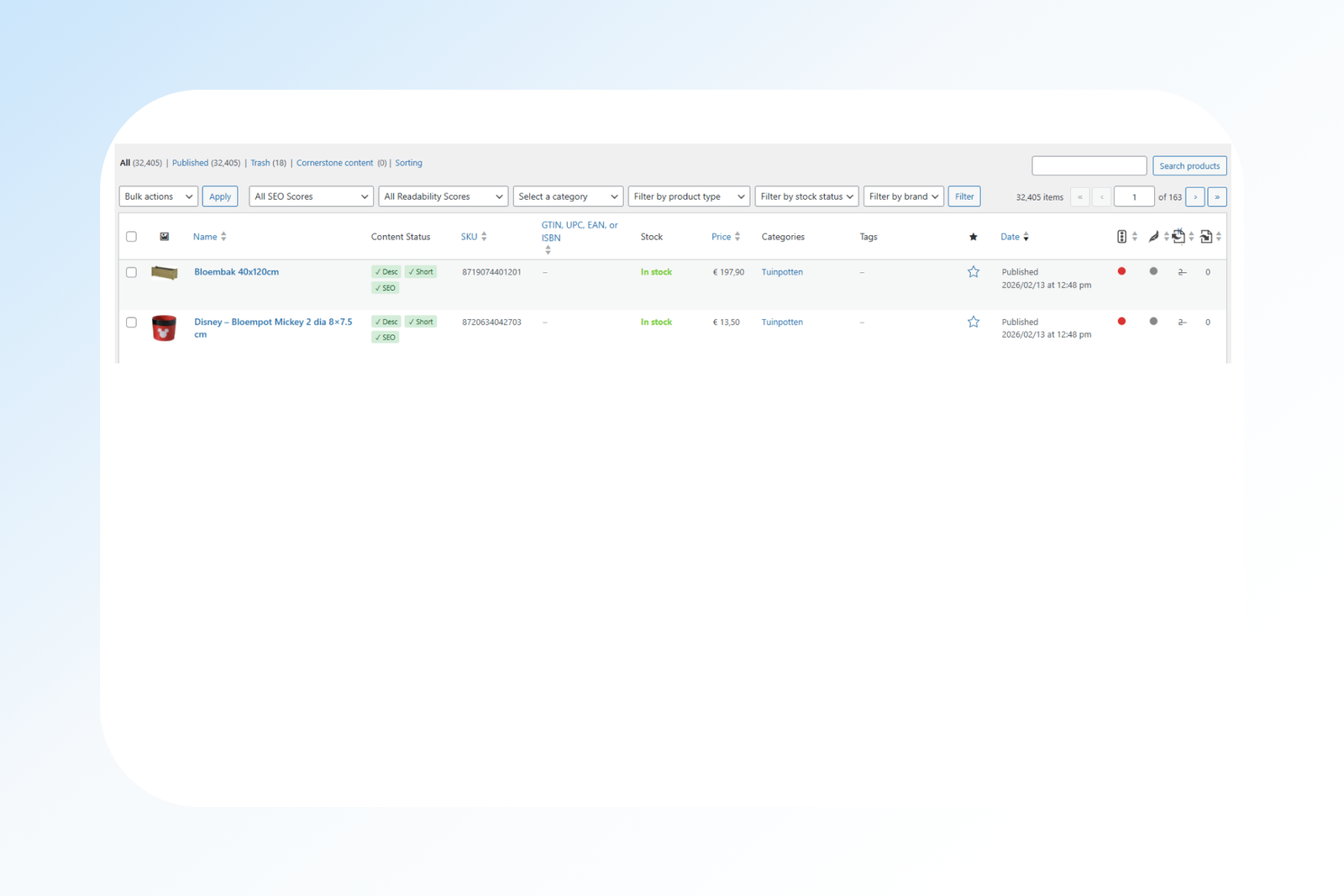The image size is (1344, 896).
Task: Click the outgoing internal links column icon
Action: [x=1179, y=237]
